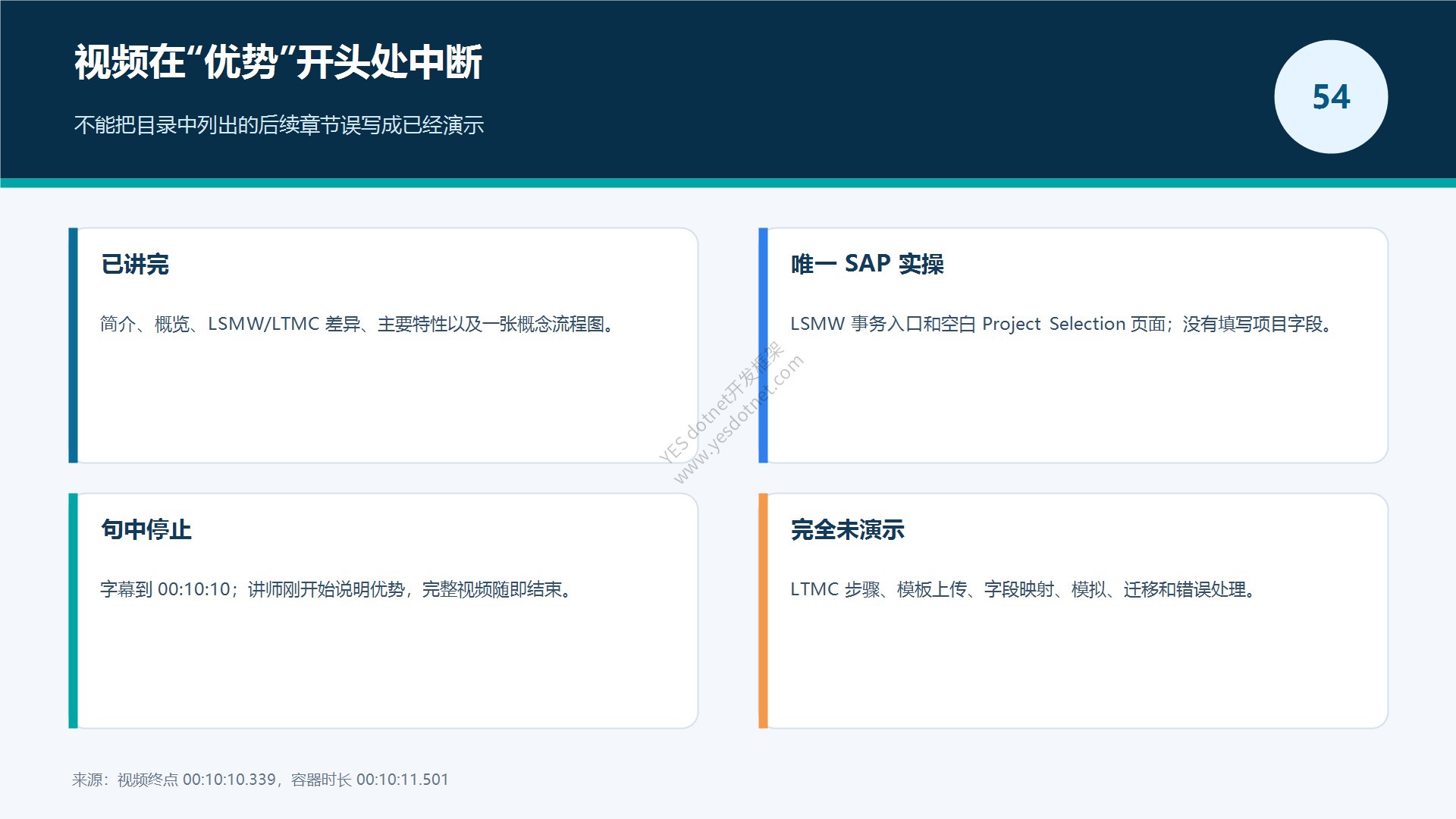Click the slide title 视频在"优势"开头处中断
This screenshot has height=819, width=1456.
click(x=278, y=62)
